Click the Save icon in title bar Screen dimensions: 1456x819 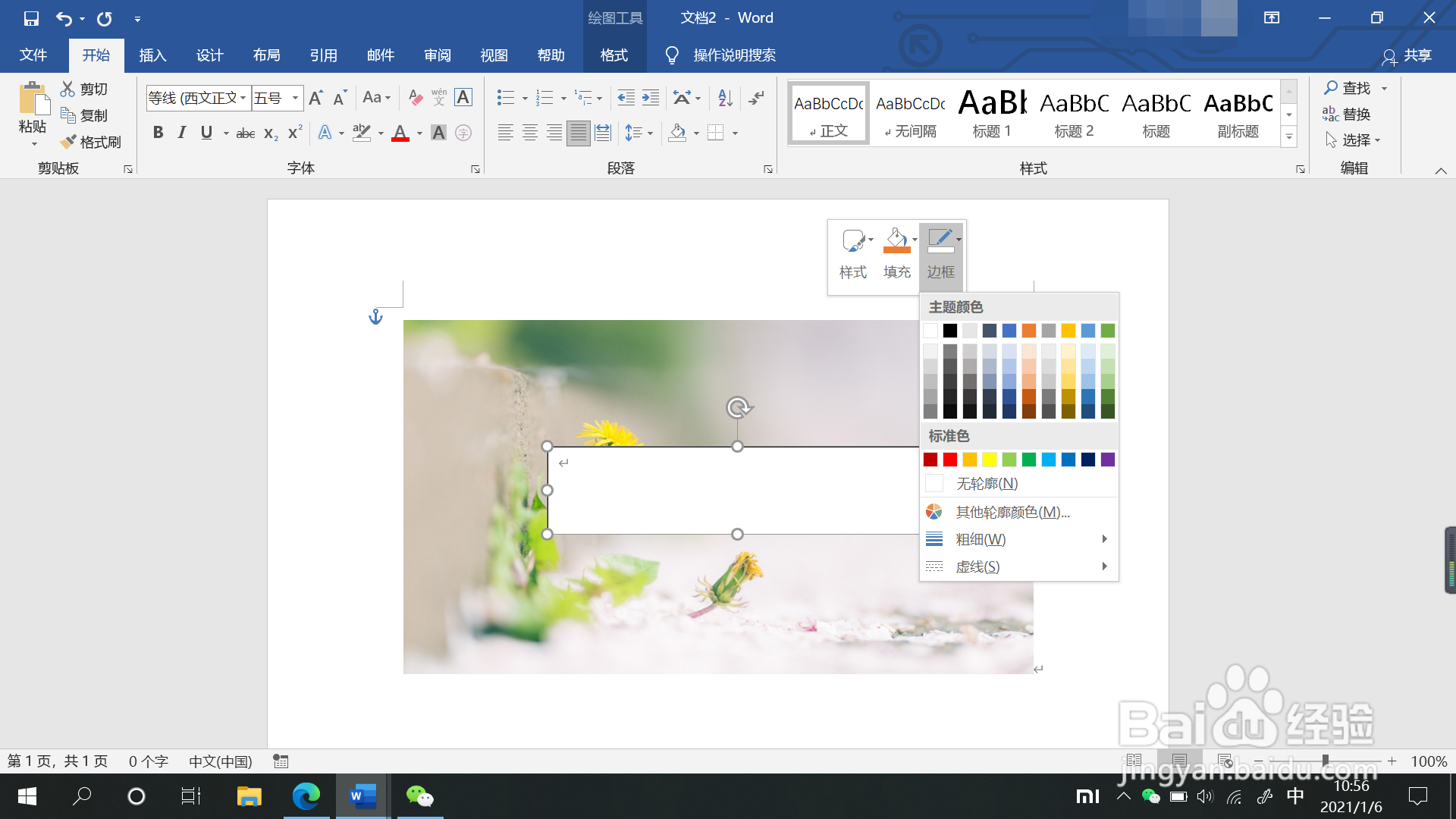point(31,18)
